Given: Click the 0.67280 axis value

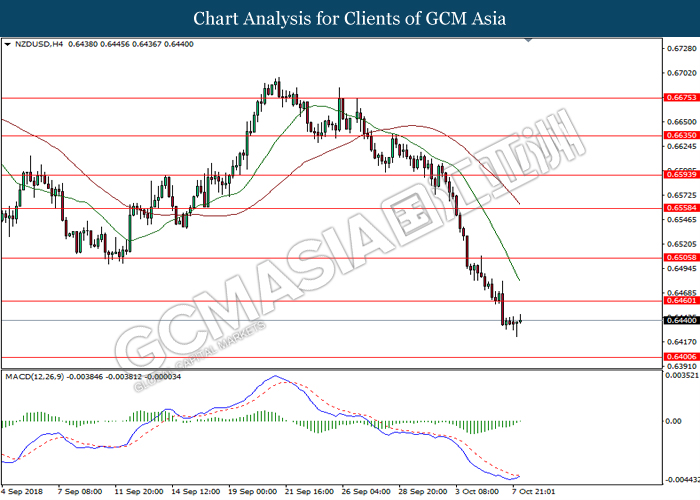Looking at the screenshot, I should coord(681,48).
